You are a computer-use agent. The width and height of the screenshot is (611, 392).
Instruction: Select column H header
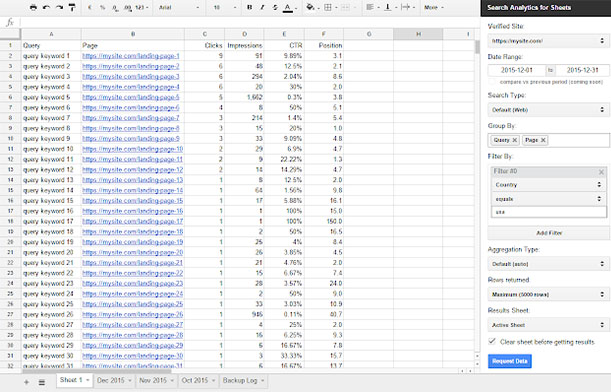pos(418,34)
